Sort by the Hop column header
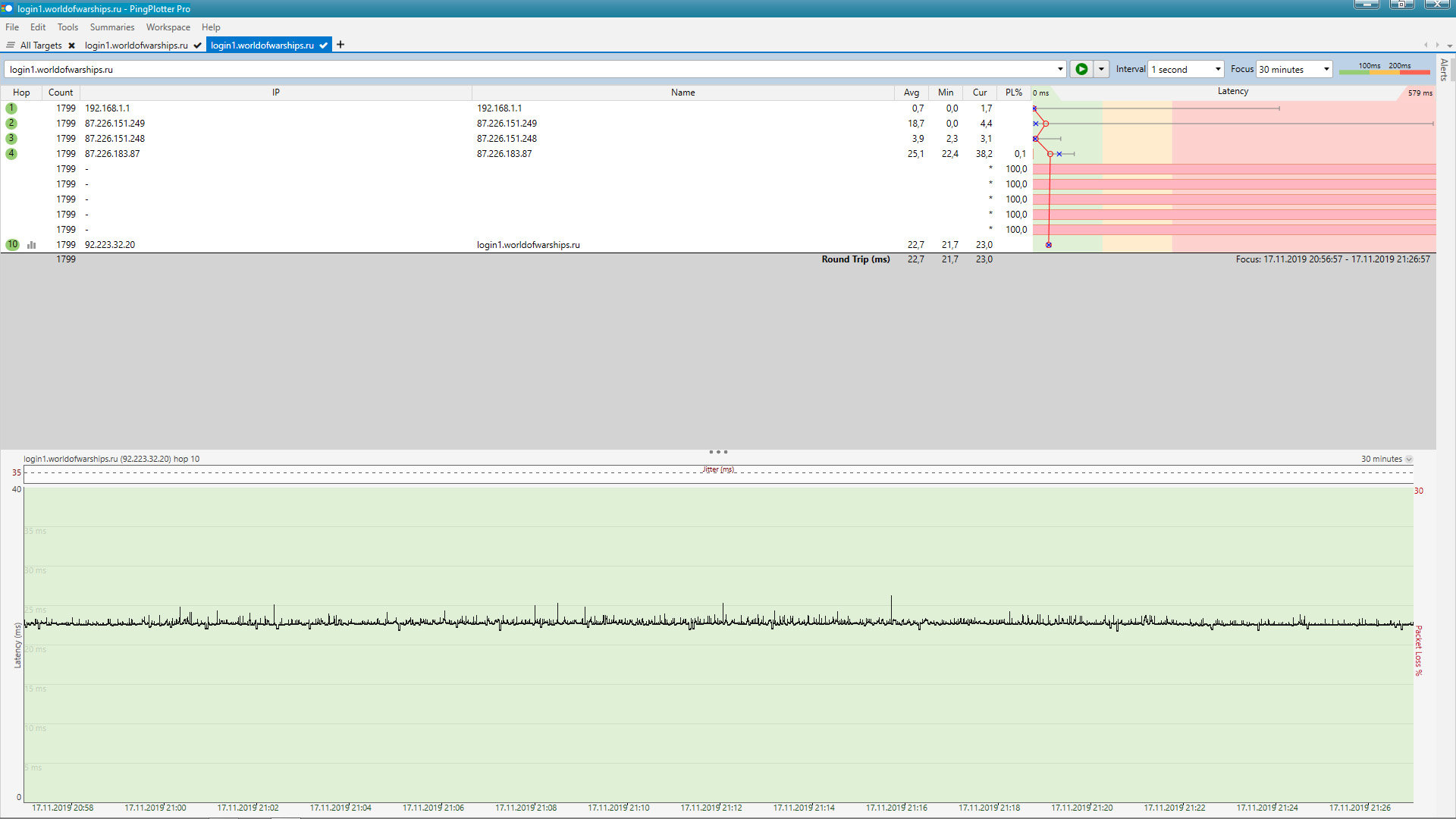The height and width of the screenshot is (819, 1456). (x=21, y=93)
